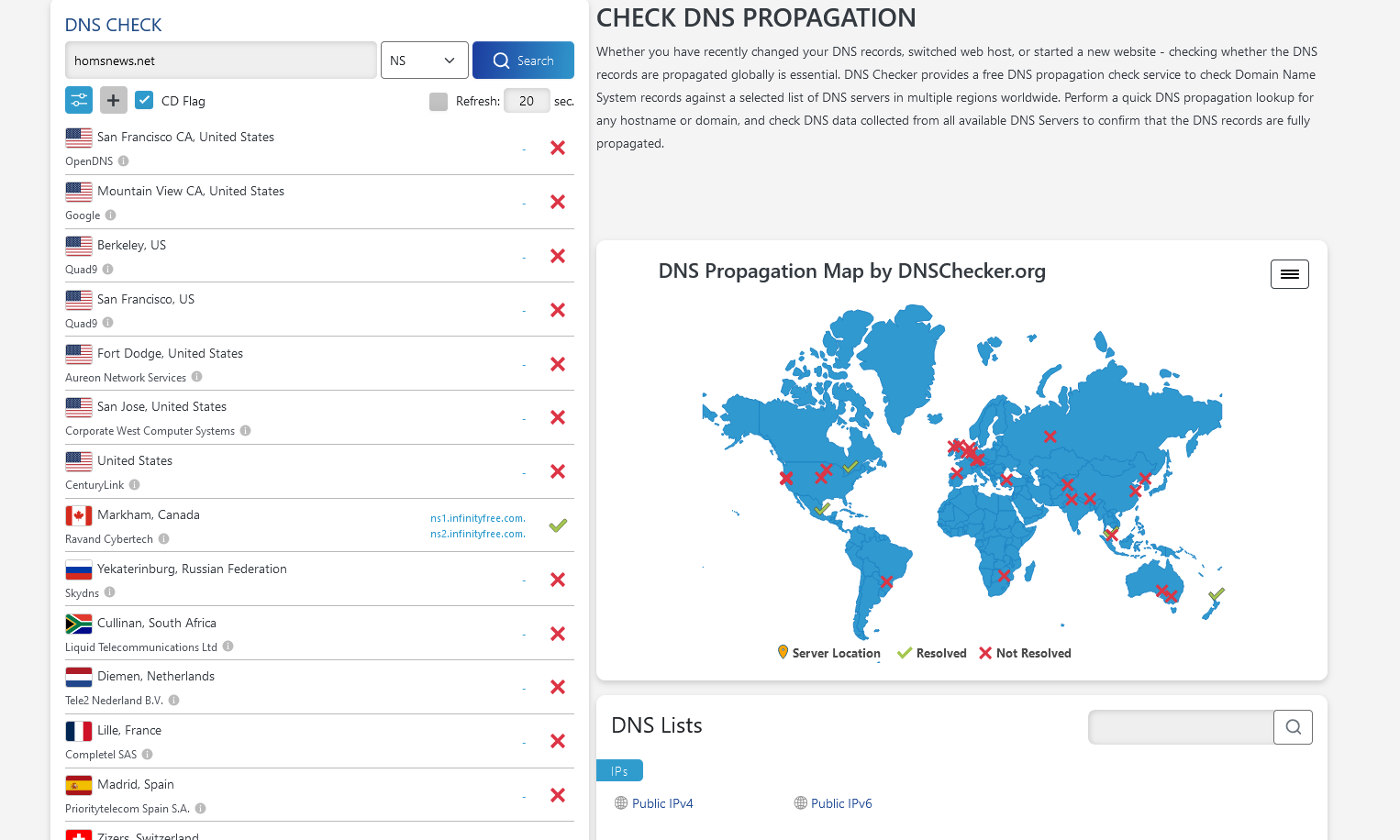Screen dimensions: 1400x840
Task: Click globe icon beside Public IPv6
Action: (x=801, y=803)
